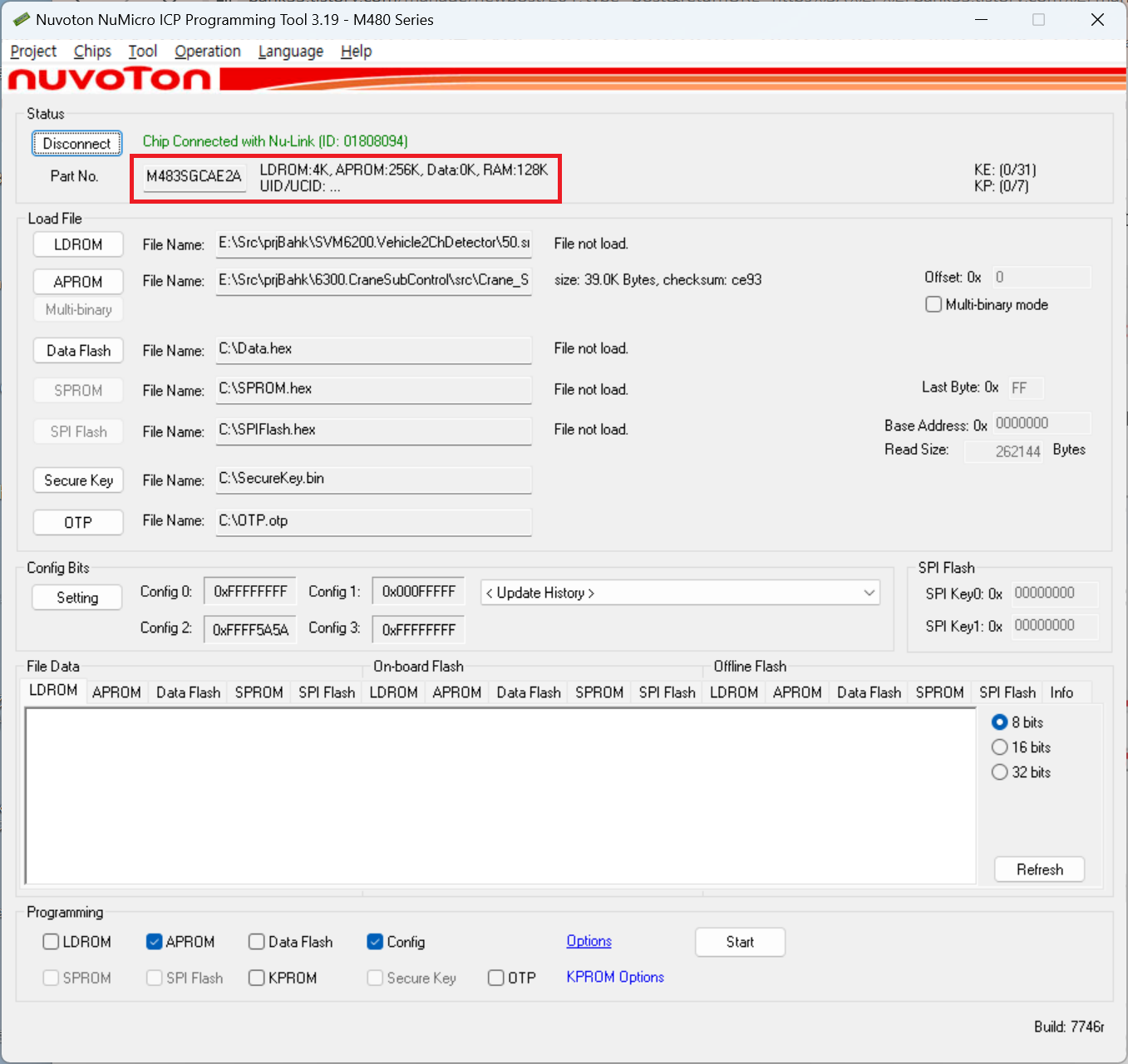
Task: Open the Project menu
Action: tap(33, 52)
